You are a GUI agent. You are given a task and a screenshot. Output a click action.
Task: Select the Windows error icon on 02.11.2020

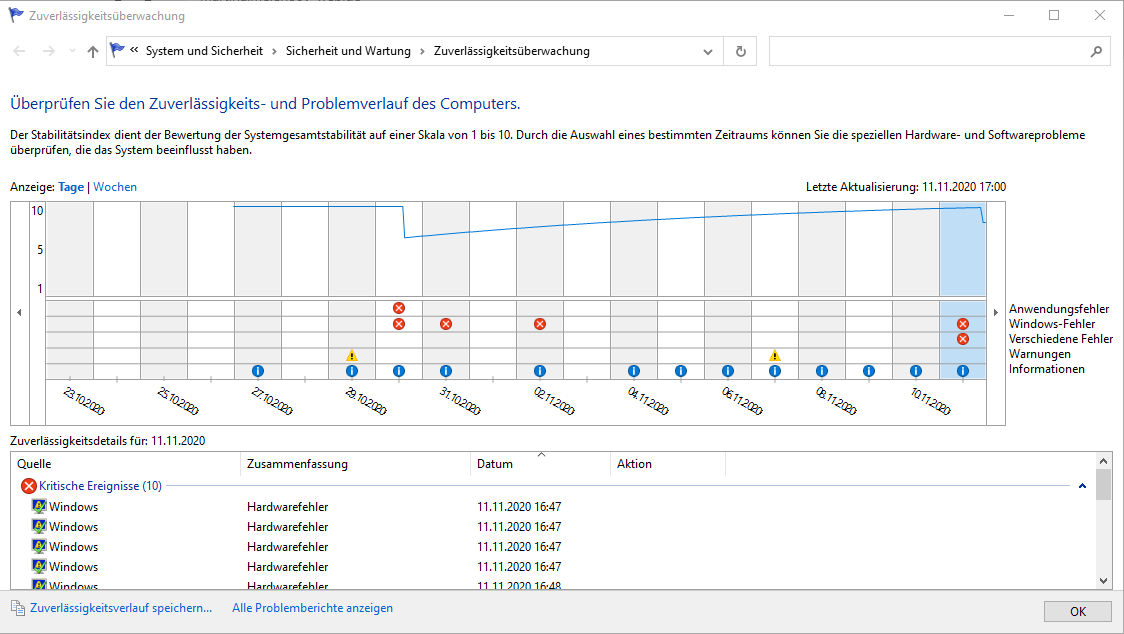click(x=540, y=323)
